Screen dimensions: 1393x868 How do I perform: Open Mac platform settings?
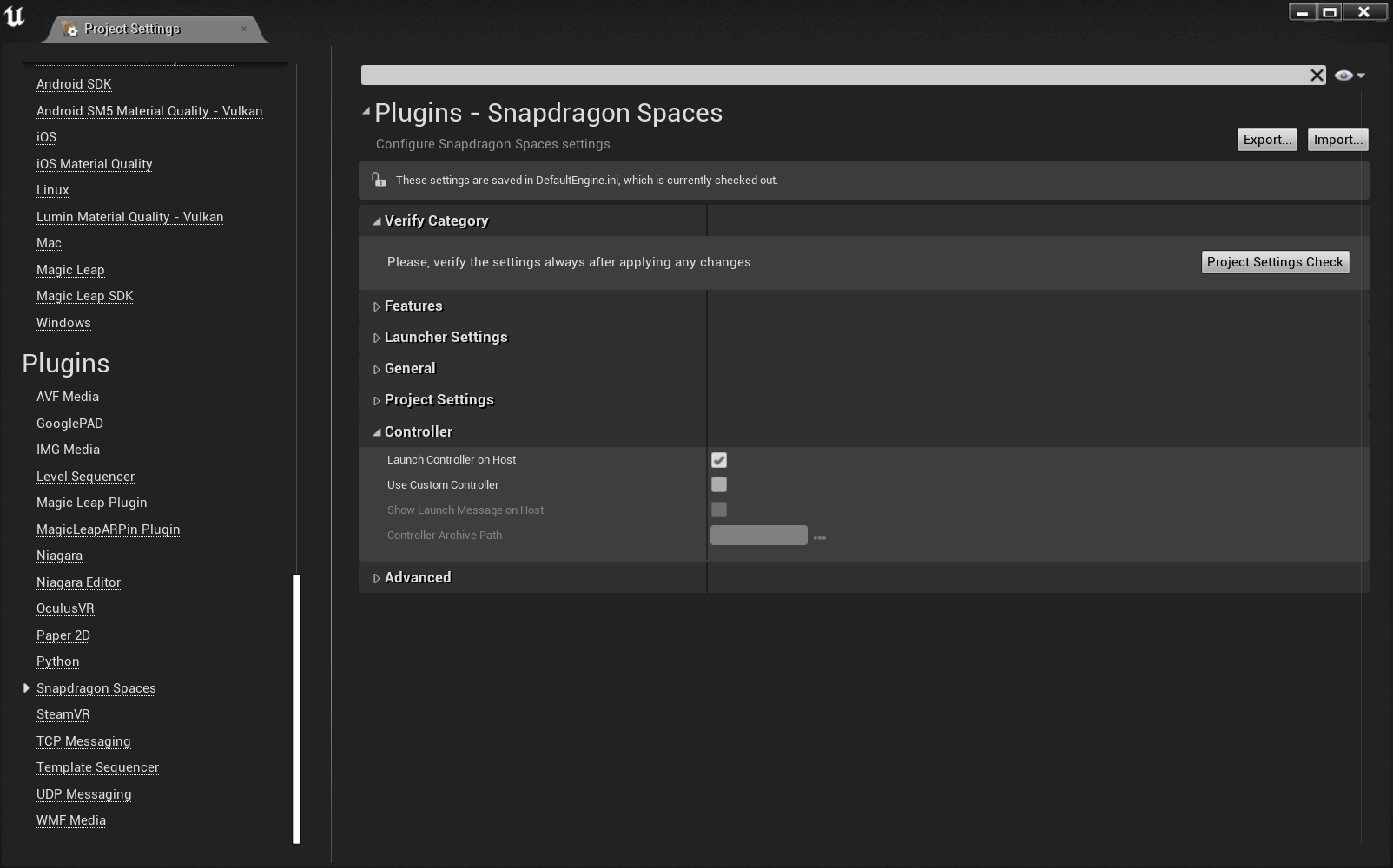pyautogui.click(x=49, y=243)
